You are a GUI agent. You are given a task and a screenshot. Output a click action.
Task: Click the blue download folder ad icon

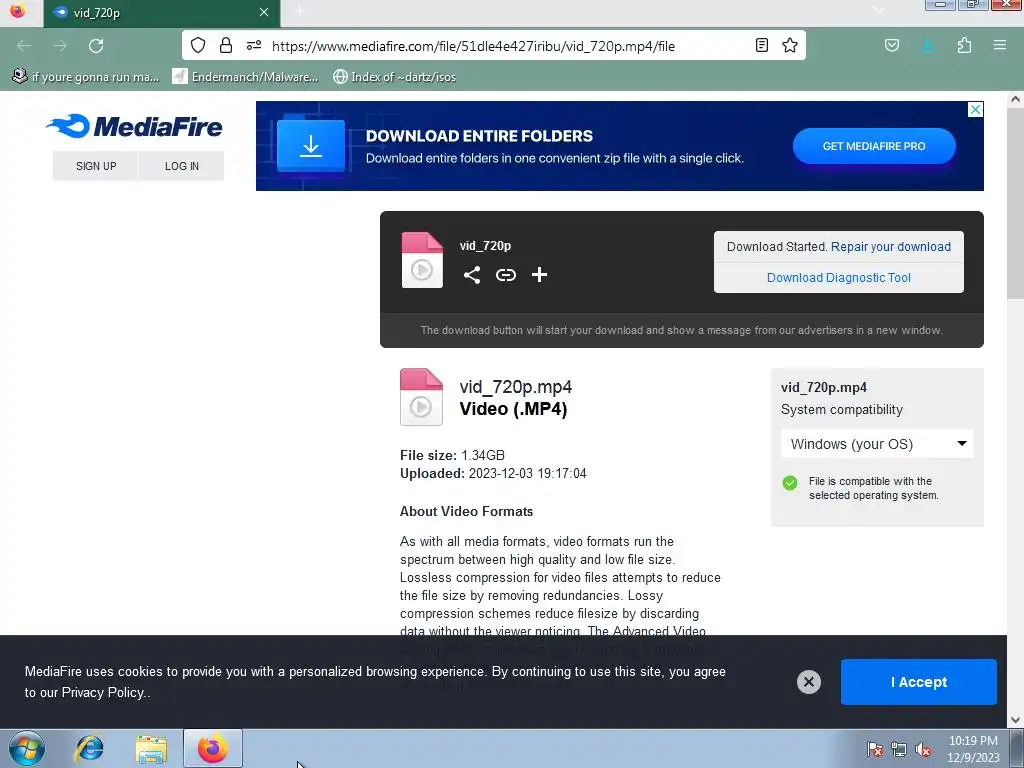(311, 146)
